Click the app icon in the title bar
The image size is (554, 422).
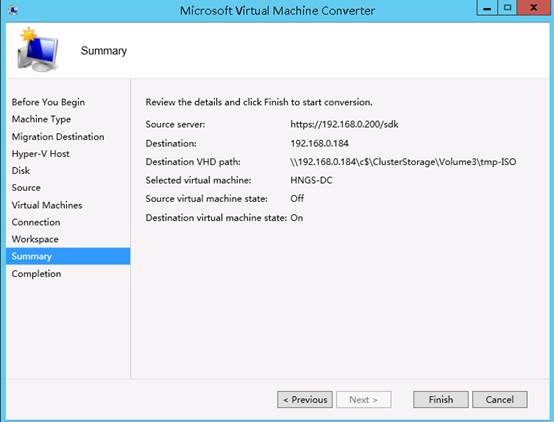point(13,10)
